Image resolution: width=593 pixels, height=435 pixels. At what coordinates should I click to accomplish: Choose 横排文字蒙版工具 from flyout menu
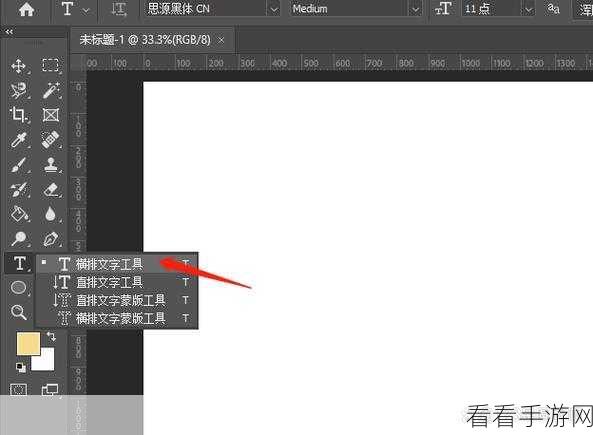(117, 318)
